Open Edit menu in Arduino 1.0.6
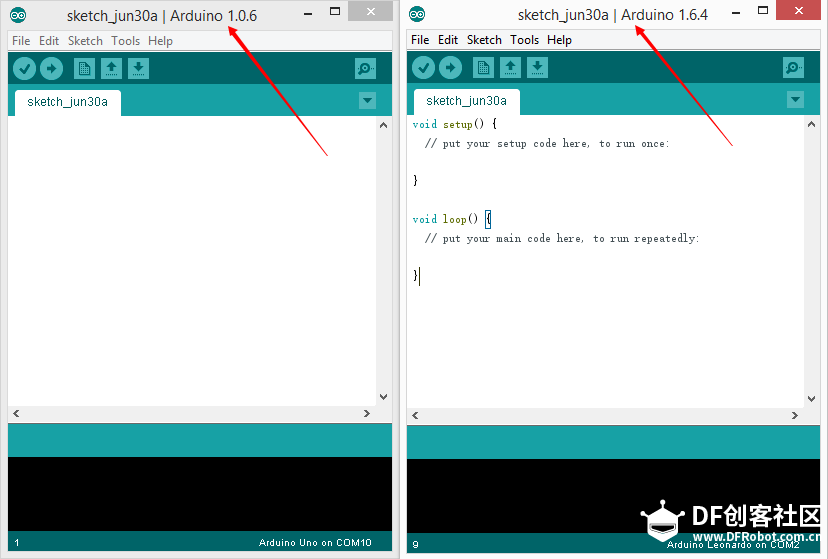 click(49, 41)
